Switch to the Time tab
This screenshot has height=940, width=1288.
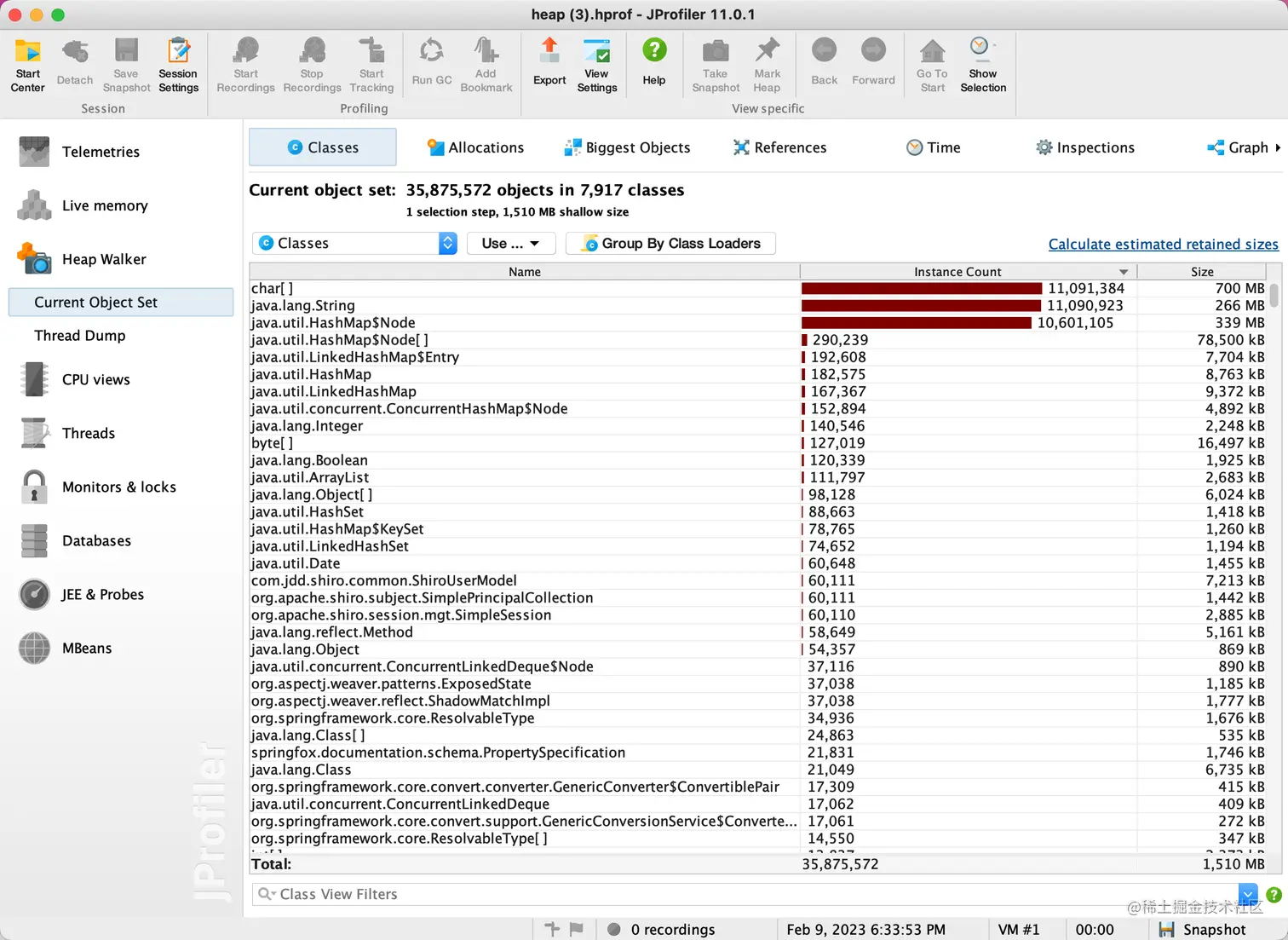click(933, 147)
